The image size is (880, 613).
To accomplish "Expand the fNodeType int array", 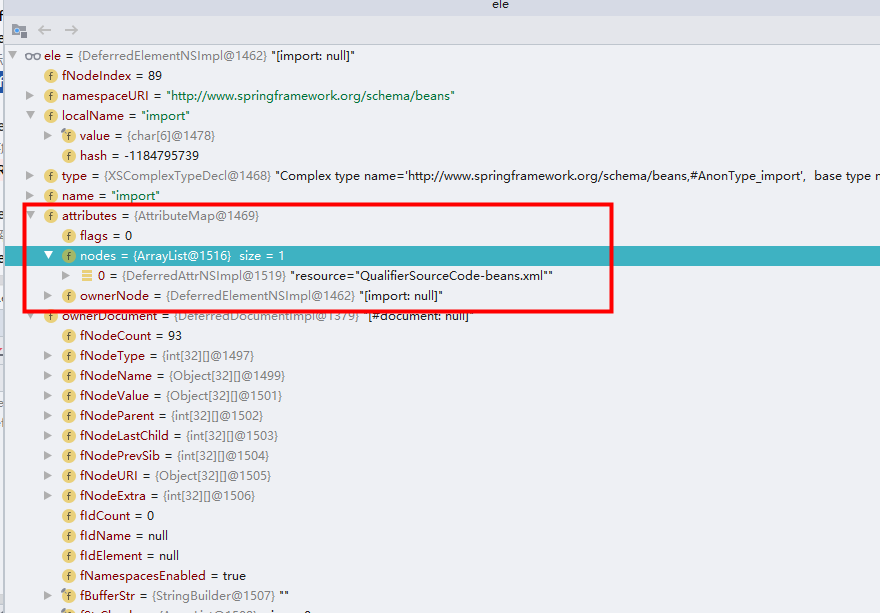I will (x=49, y=356).
